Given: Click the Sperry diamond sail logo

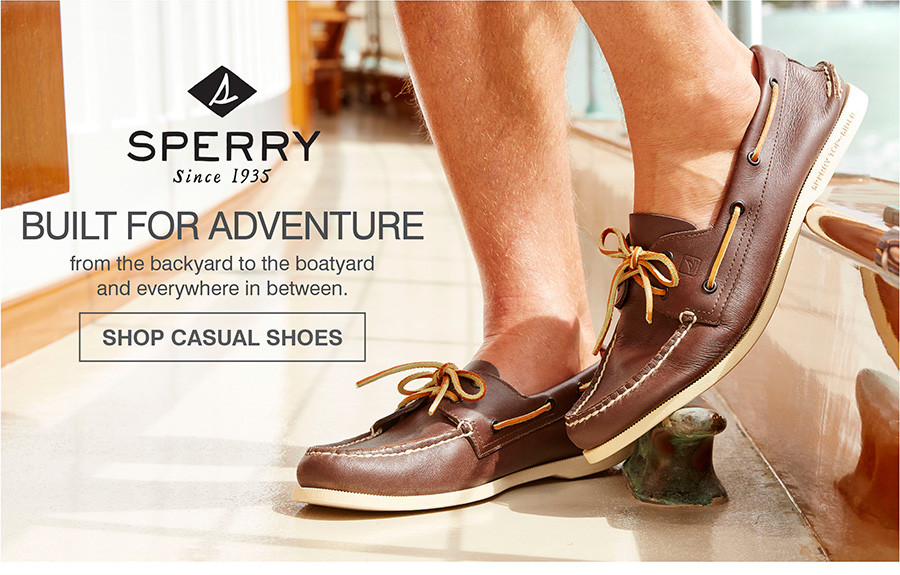Looking at the screenshot, I should [222, 92].
